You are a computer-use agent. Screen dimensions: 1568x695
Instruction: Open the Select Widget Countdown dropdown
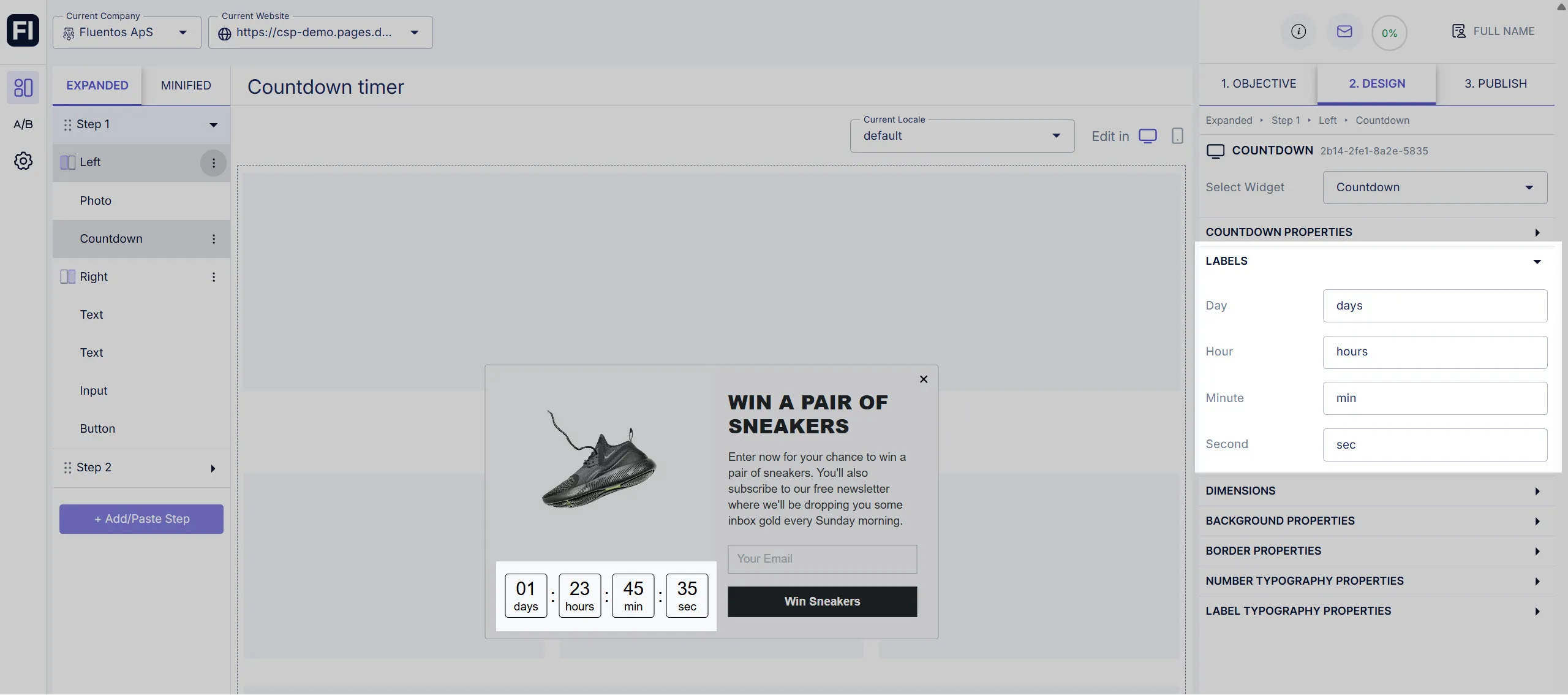1434,188
